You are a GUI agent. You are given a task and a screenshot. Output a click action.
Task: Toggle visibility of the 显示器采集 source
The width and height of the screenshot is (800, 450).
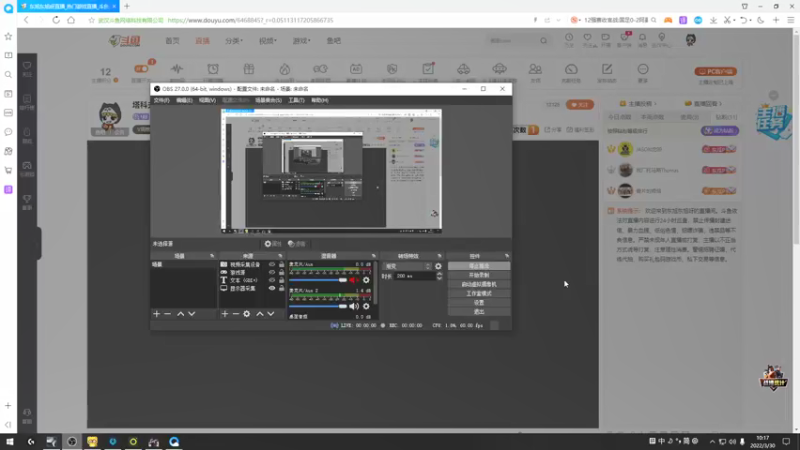click(272, 288)
